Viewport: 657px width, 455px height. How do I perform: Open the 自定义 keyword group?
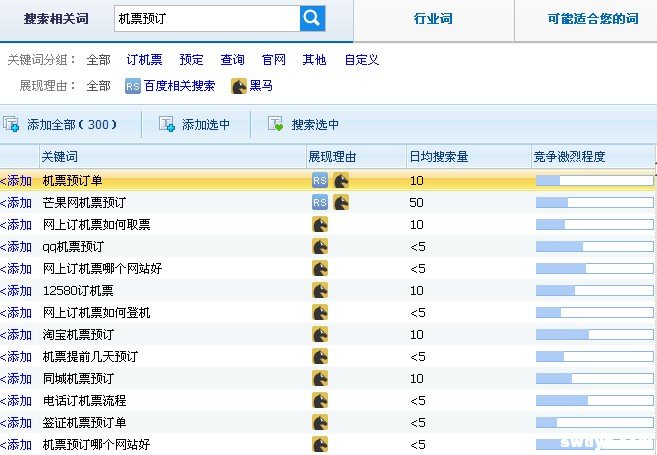coord(362,60)
